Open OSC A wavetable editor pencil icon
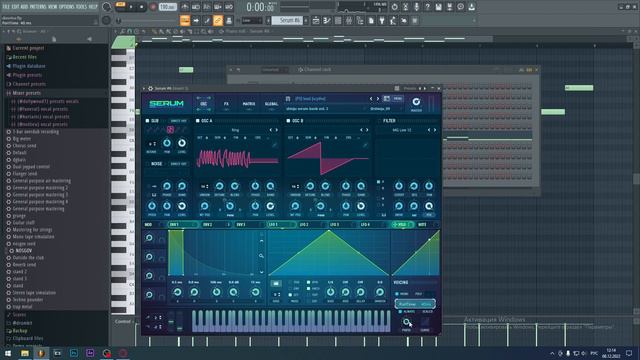640x360 pixels. click(275, 145)
